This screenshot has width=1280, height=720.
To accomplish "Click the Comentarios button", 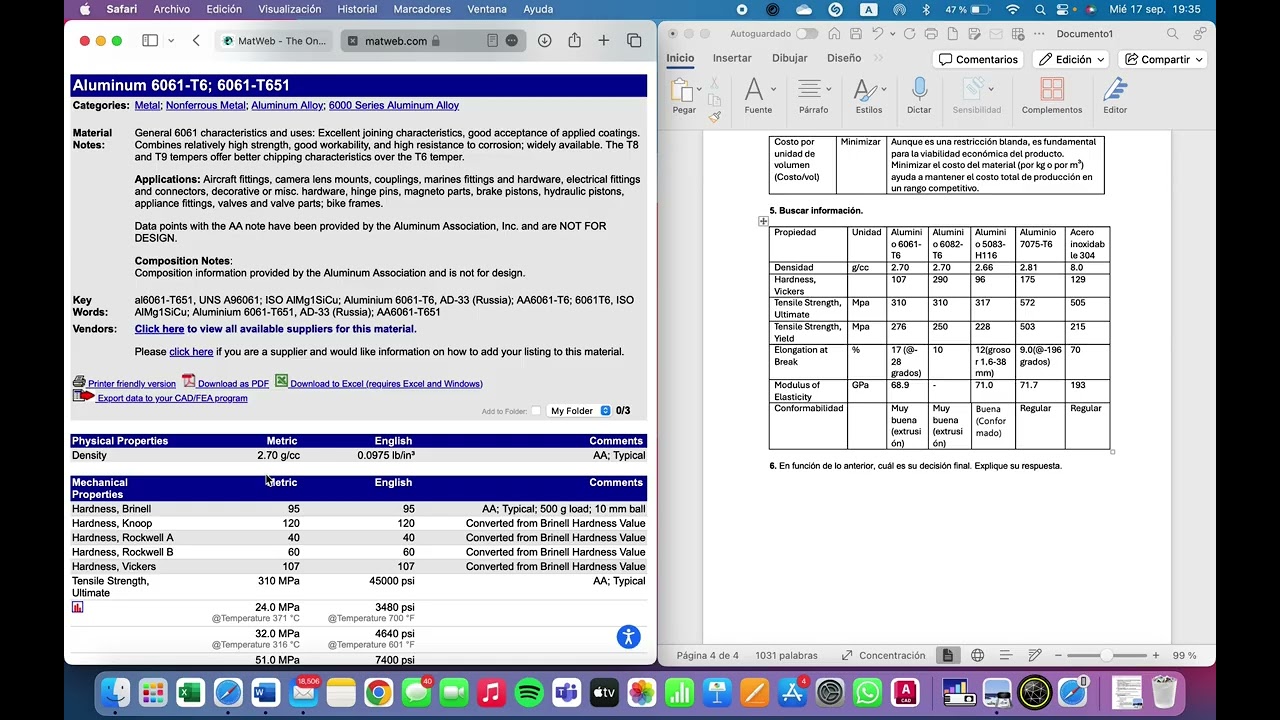I will tap(978, 59).
